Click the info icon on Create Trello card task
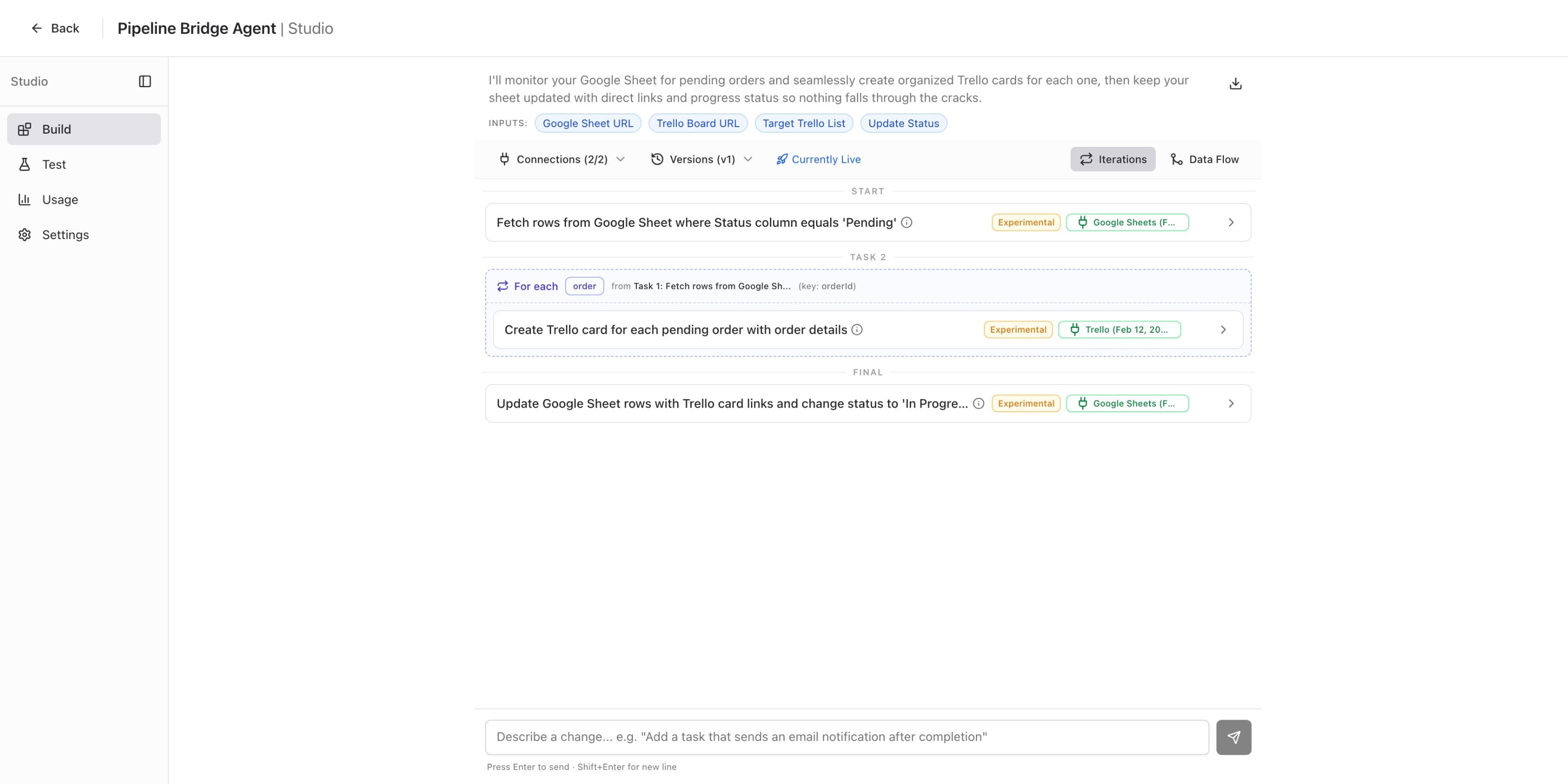The width and height of the screenshot is (1568, 784). click(857, 329)
